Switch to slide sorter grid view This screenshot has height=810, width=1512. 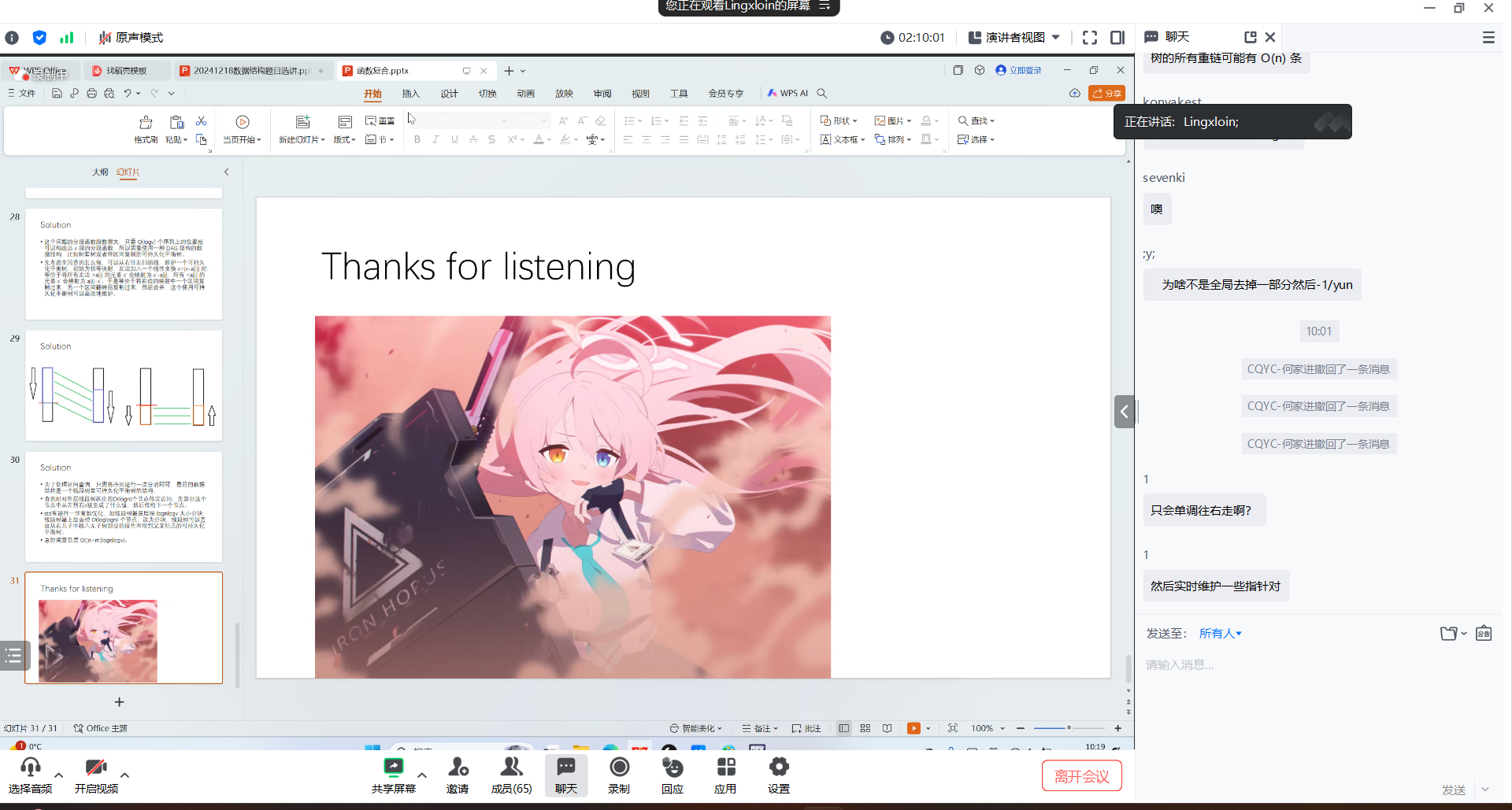coord(865,728)
